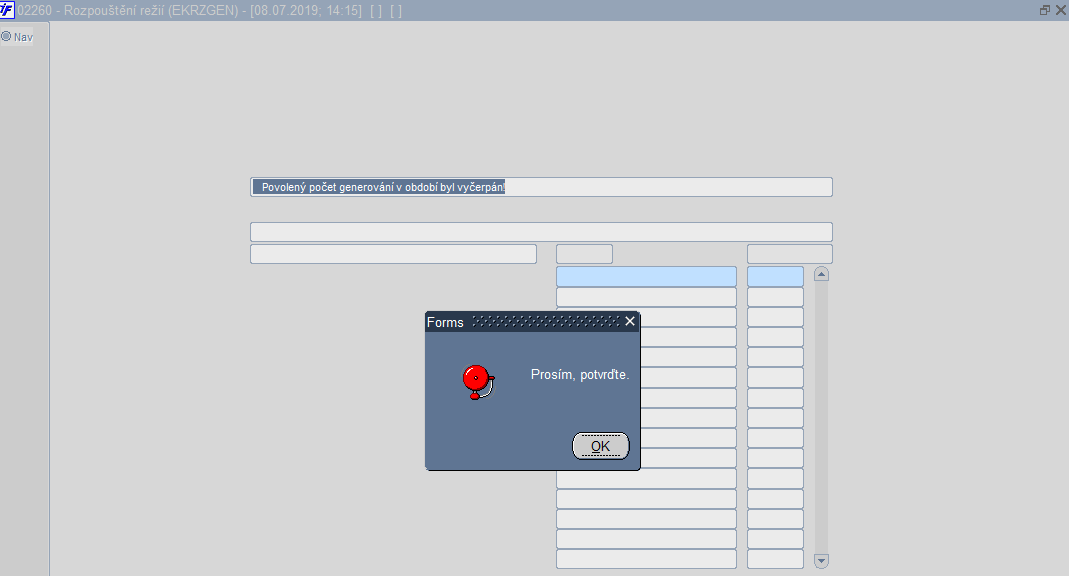
Task: Confirm the dialog with OK button
Action: pyautogui.click(x=600, y=446)
